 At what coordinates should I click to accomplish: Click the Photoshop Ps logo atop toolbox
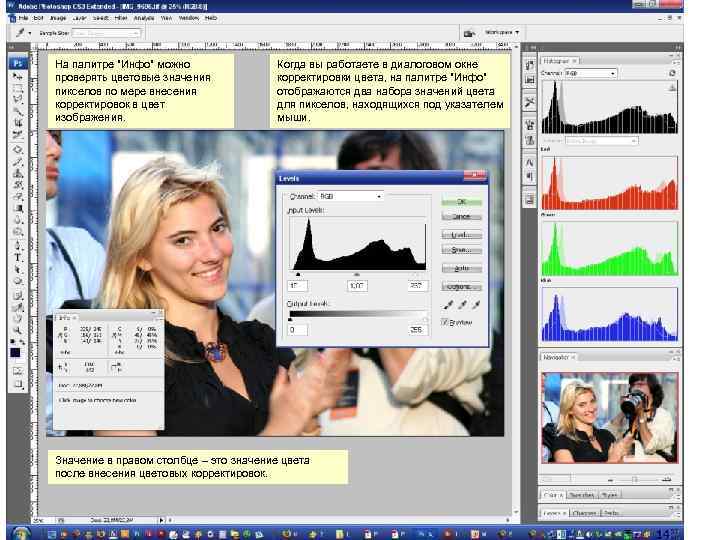17,63
